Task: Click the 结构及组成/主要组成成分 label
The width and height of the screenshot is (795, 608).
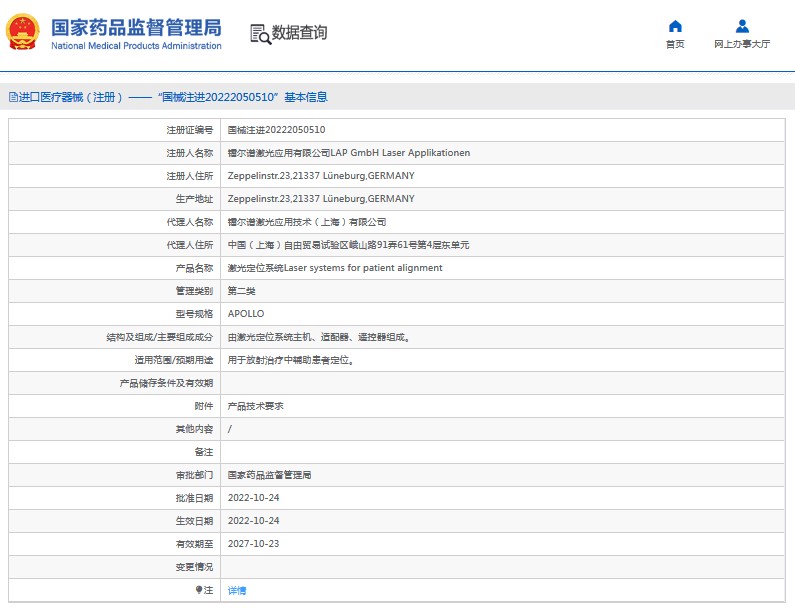Action: 160,337
